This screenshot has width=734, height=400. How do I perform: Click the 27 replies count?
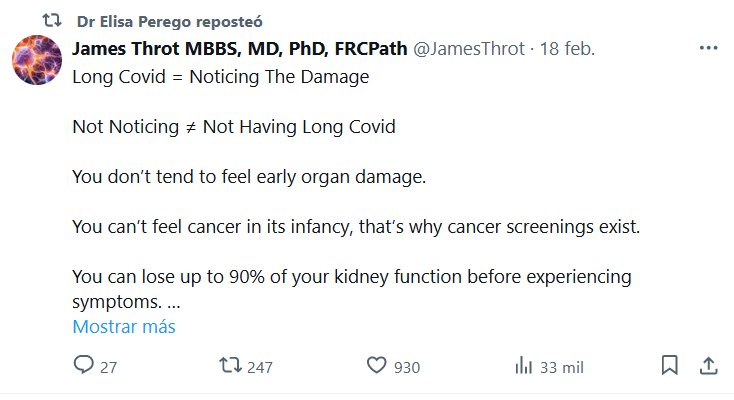coord(108,367)
